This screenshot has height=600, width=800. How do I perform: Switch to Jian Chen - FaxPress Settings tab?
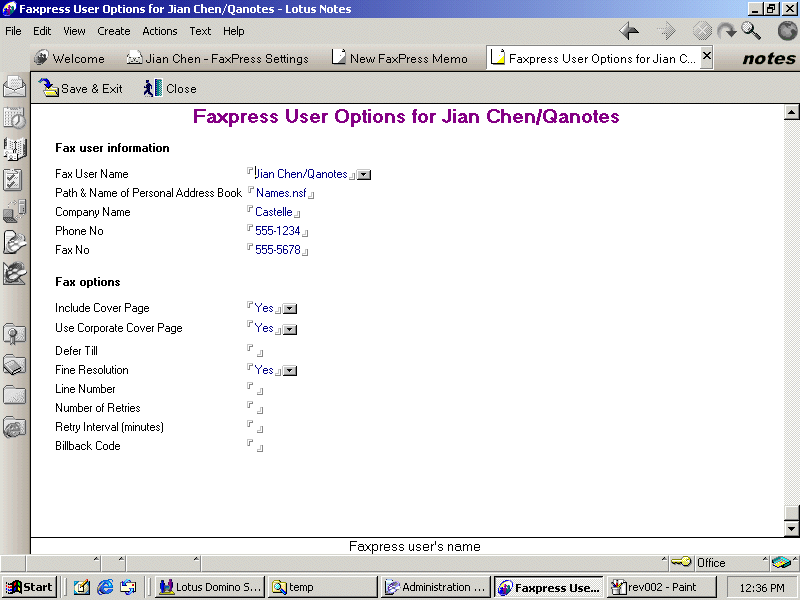point(218,59)
